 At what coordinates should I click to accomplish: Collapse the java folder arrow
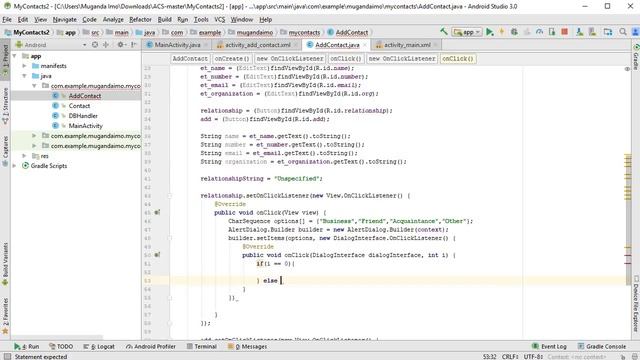24,76
